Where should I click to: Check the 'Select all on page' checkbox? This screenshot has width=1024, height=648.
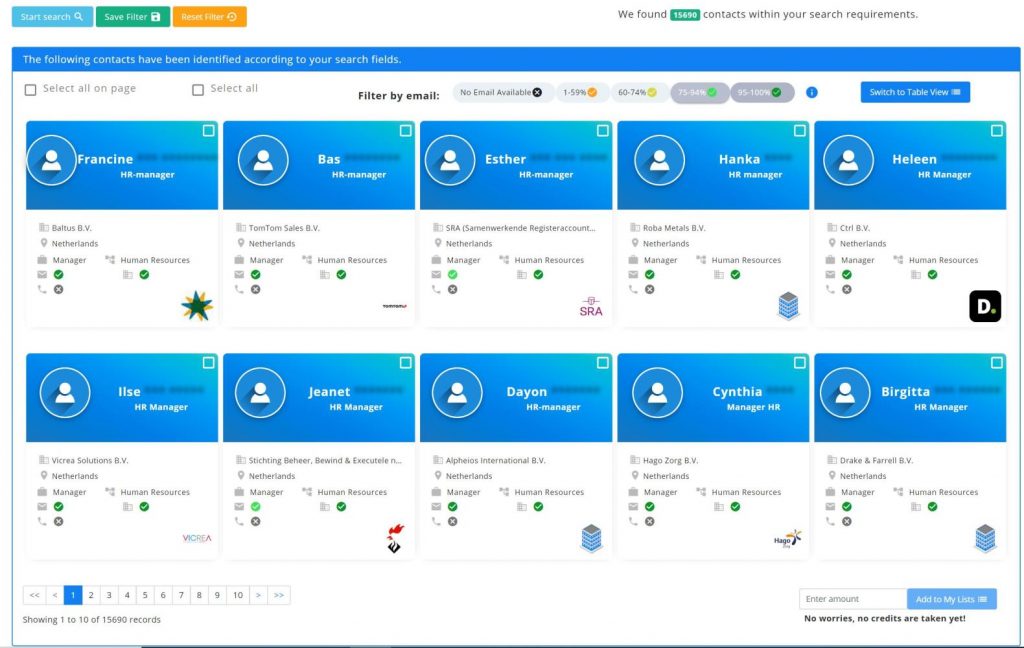(31, 90)
